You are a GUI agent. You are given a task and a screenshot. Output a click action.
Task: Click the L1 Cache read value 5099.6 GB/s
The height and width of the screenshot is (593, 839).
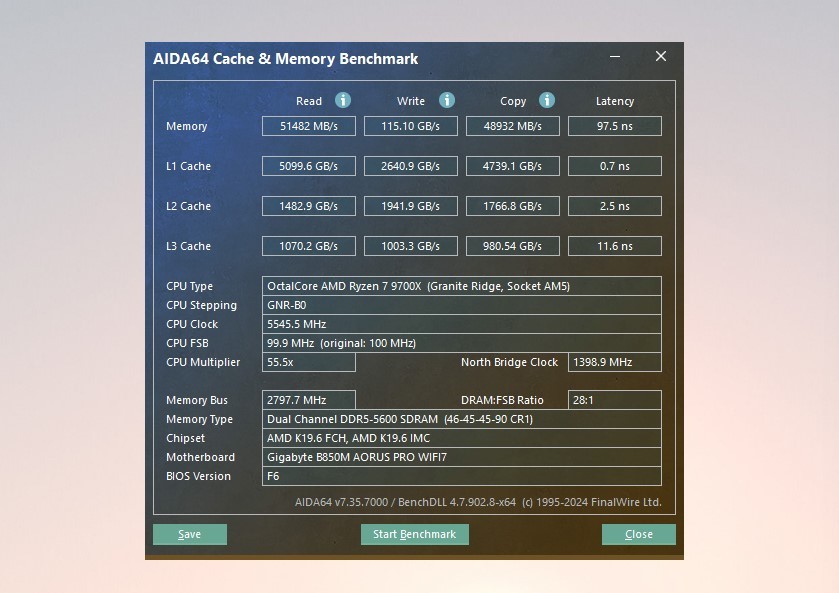tap(309, 166)
